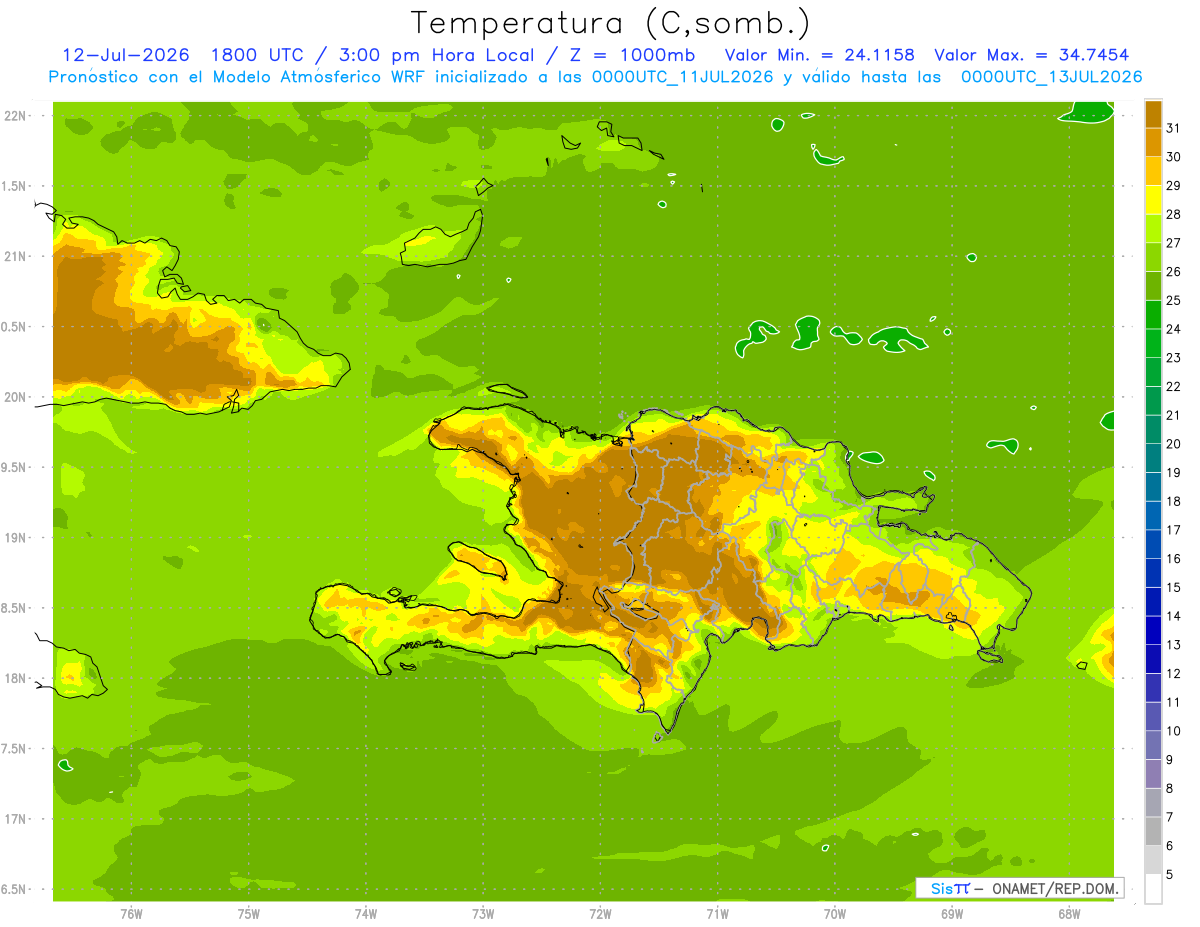Click the "Valor Max. = 34.7454" readout
Image resolution: width=1200 pixels, height=927 pixels.
coord(1031,54)
